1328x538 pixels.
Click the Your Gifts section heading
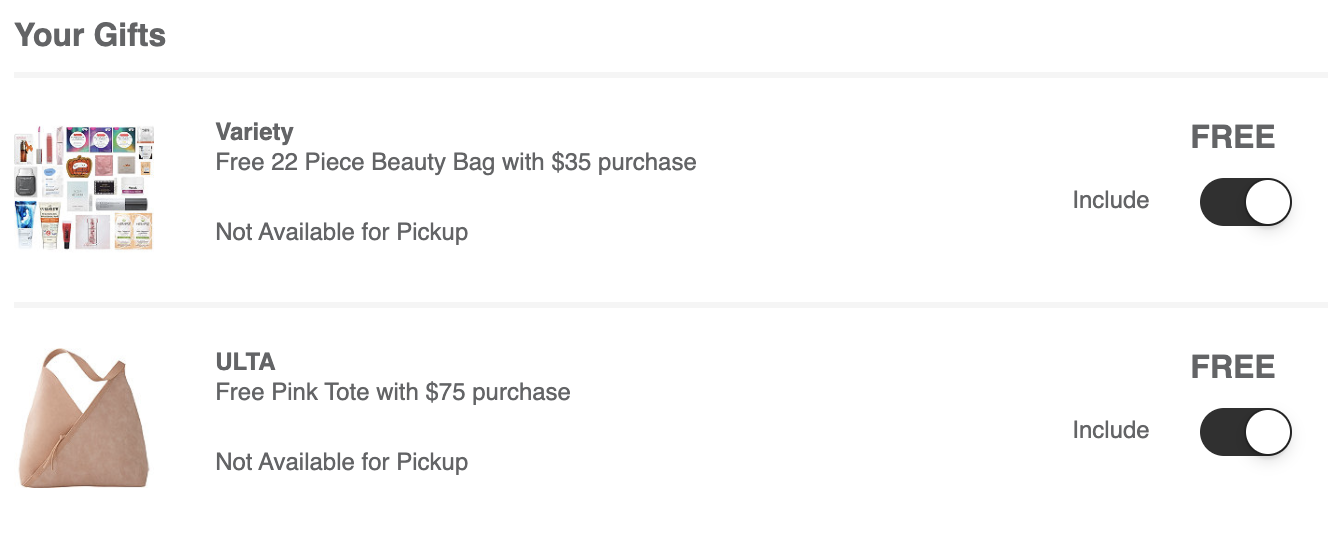coord(90,35)
